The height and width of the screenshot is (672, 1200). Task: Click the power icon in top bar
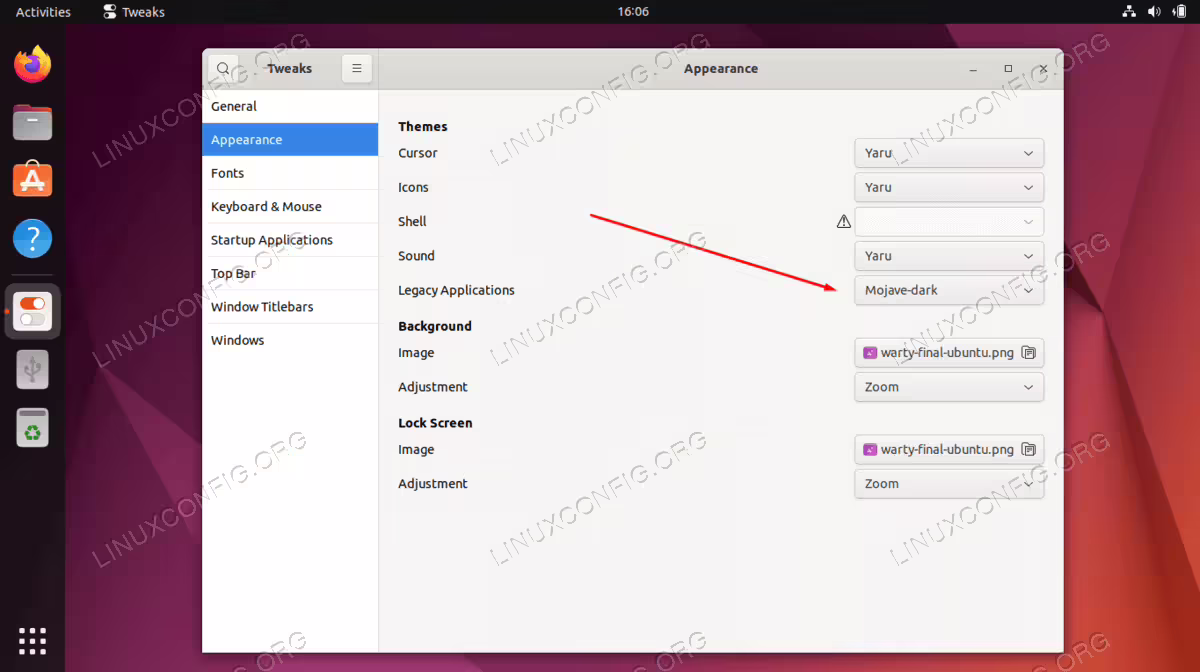[1178, 12]
